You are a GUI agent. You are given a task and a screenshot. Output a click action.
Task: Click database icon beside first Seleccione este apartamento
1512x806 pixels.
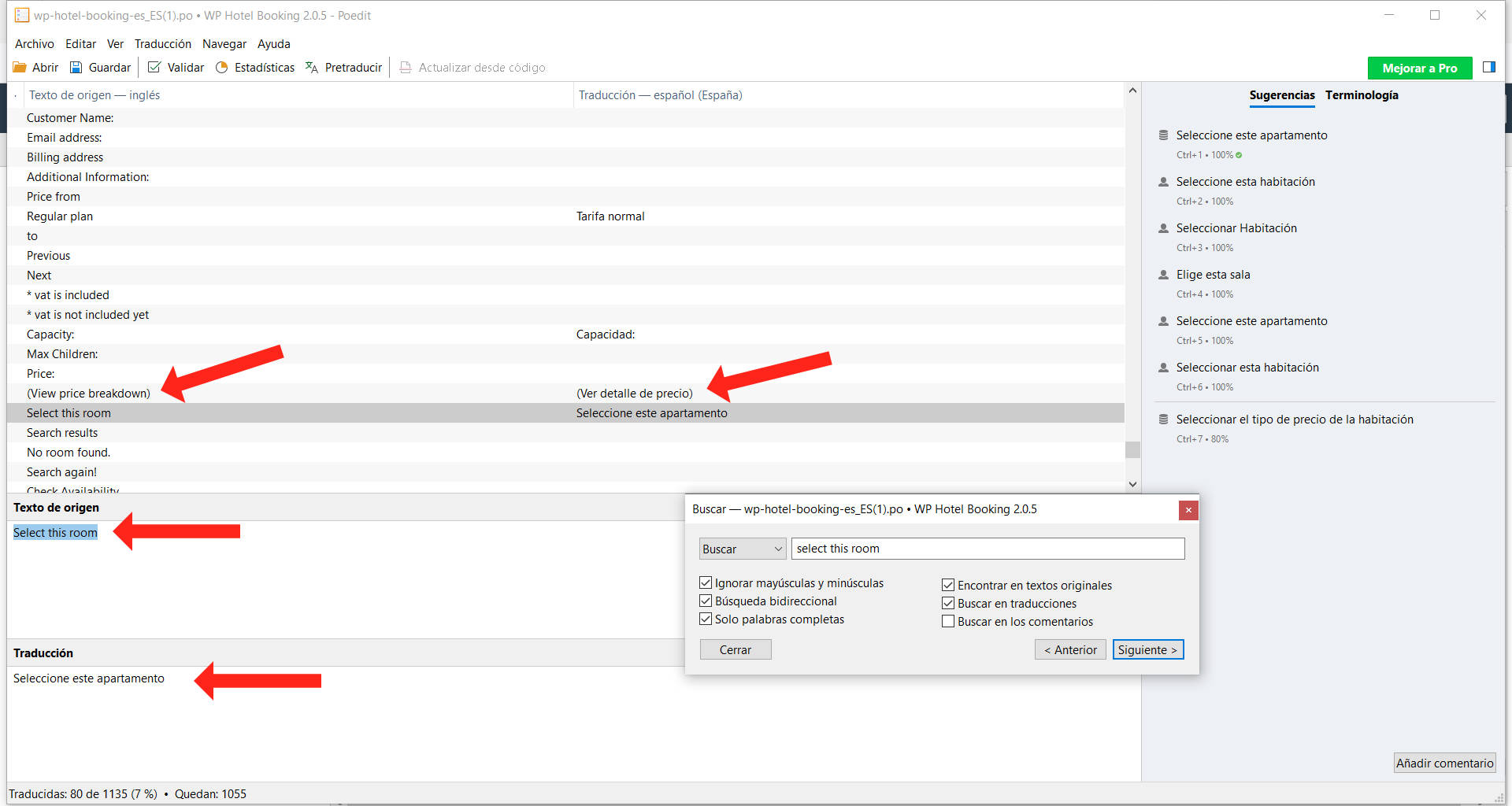pyautogui.click(x=1163, y=135)
